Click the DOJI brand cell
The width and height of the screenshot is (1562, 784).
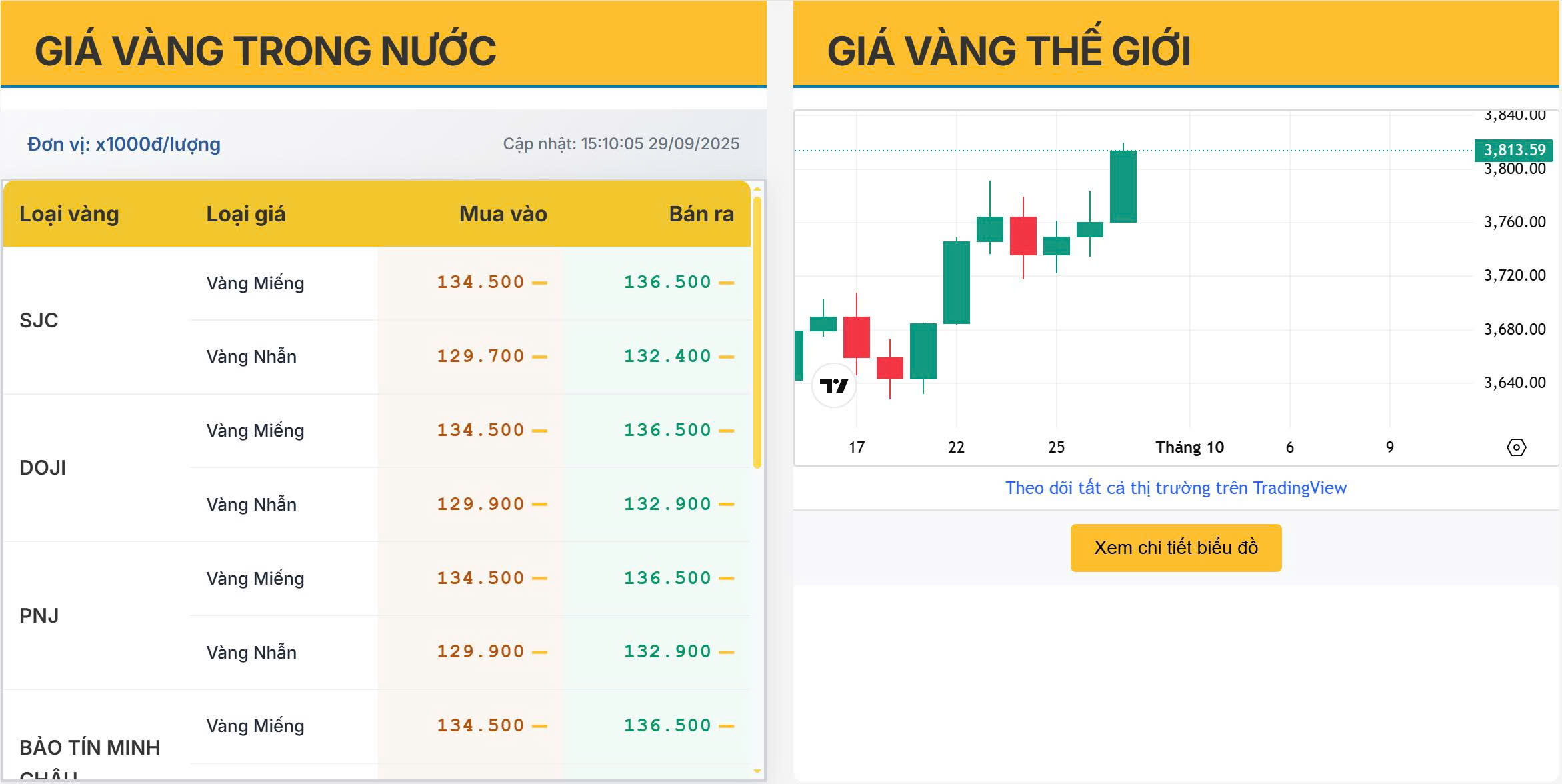point(43,468)
